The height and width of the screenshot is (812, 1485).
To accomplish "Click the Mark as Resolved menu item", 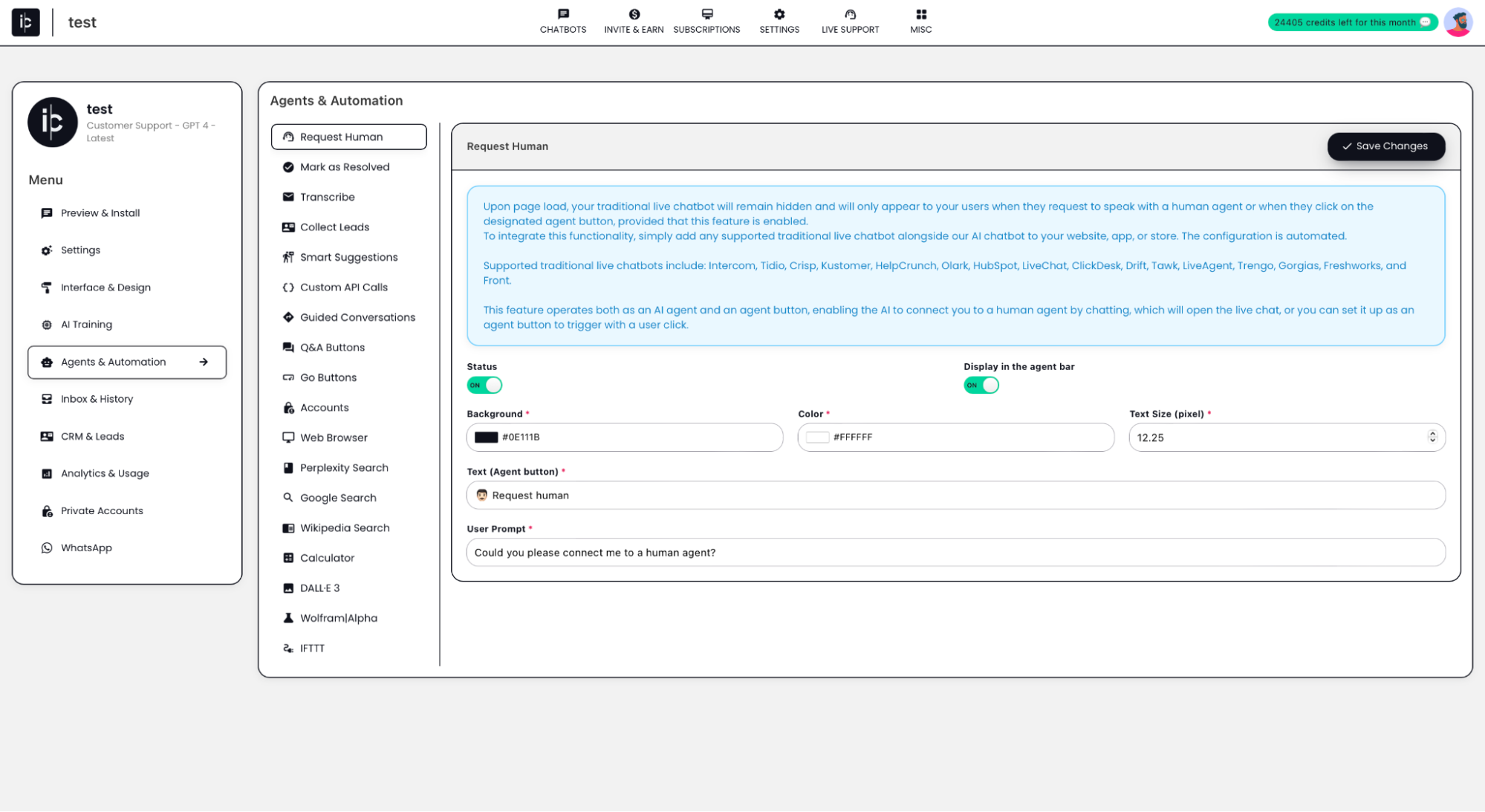I will click(344, 166).
